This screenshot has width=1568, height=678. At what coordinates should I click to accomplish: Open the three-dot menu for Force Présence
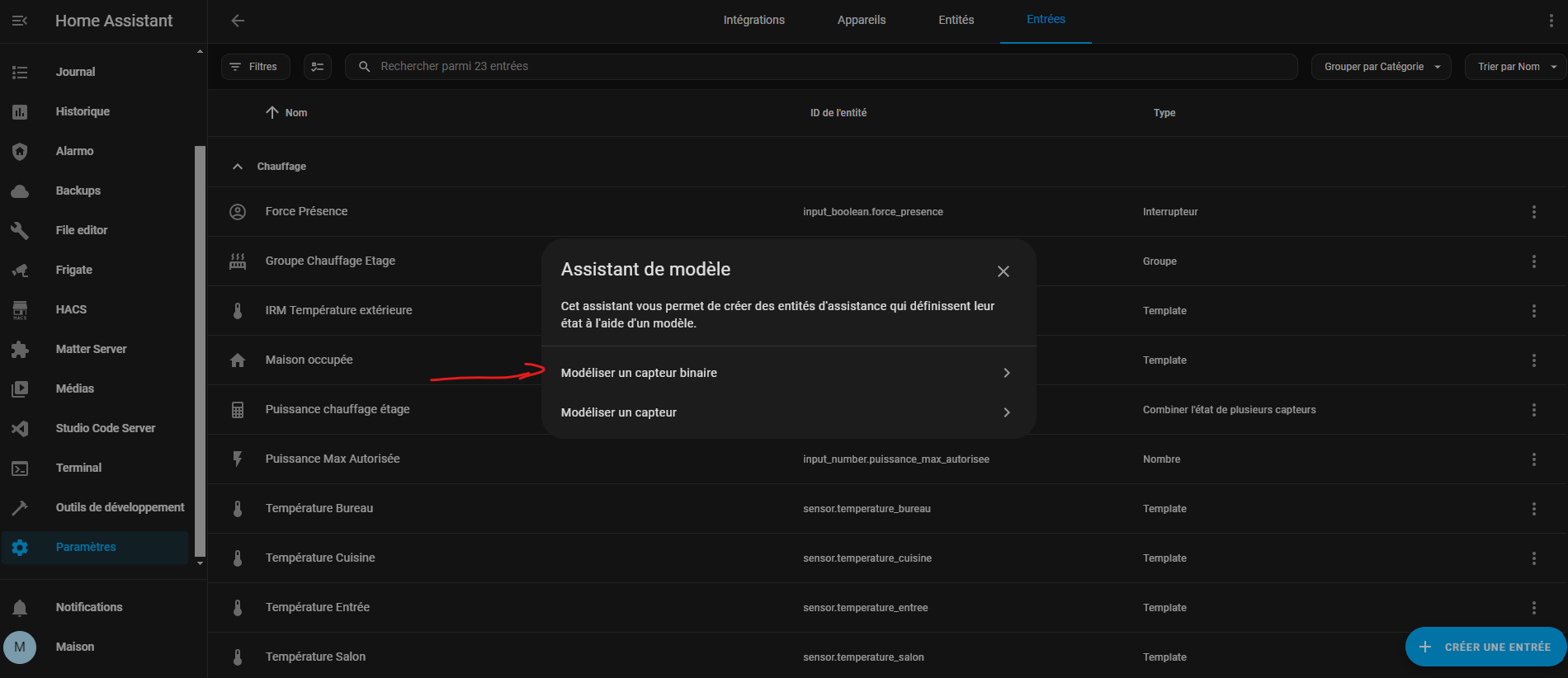[x=1533, y=212]
